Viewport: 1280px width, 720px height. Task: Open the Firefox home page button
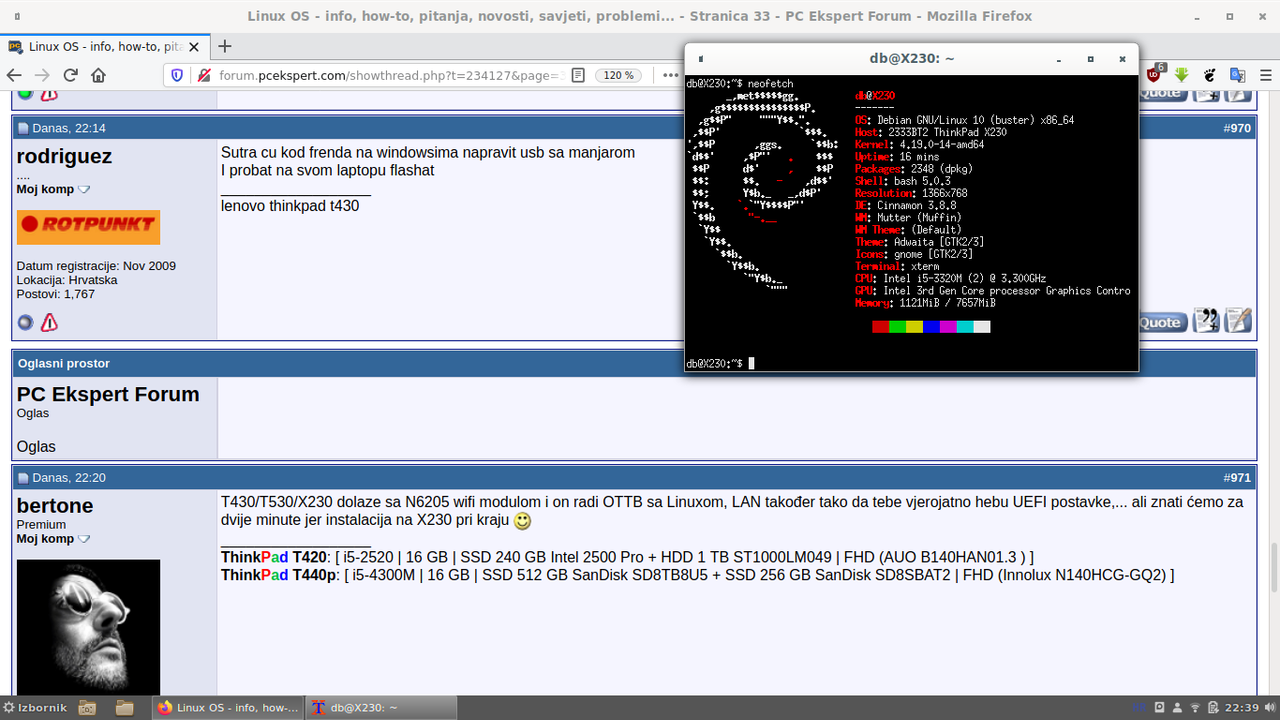pos(98,75)
